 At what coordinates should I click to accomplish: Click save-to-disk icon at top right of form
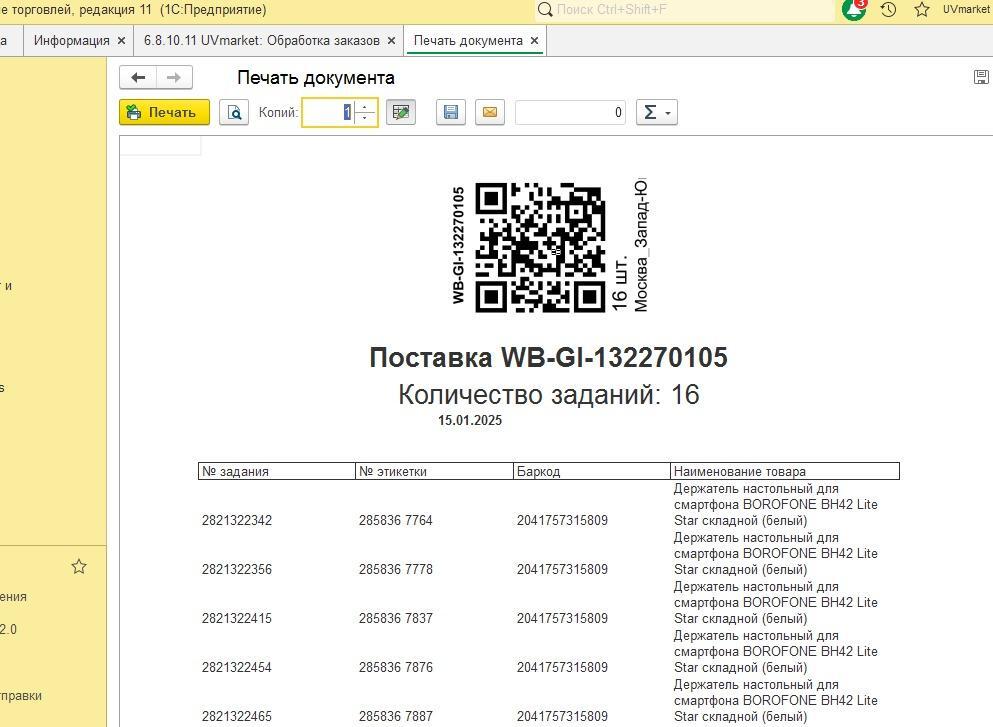coord(981,77)
